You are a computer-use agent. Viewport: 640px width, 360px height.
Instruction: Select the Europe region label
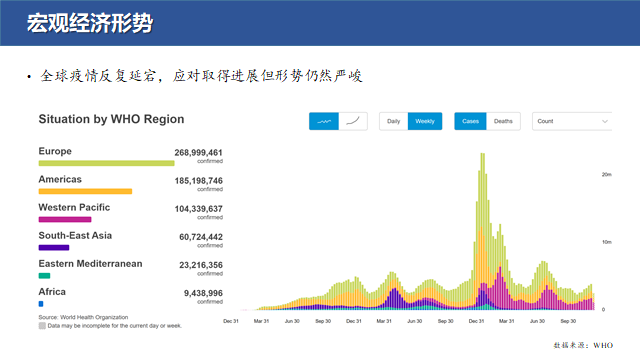click(x=55, y=151)
